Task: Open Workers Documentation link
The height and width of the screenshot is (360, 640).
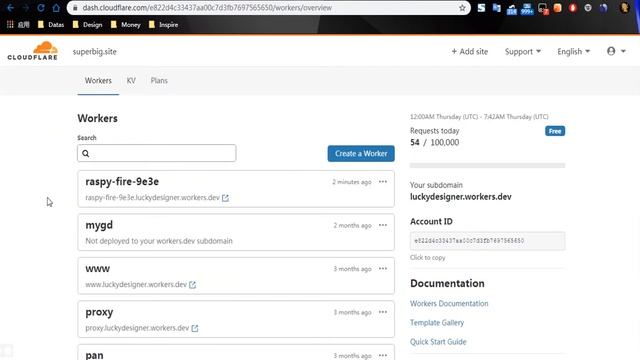Action: tap(449, 304)
